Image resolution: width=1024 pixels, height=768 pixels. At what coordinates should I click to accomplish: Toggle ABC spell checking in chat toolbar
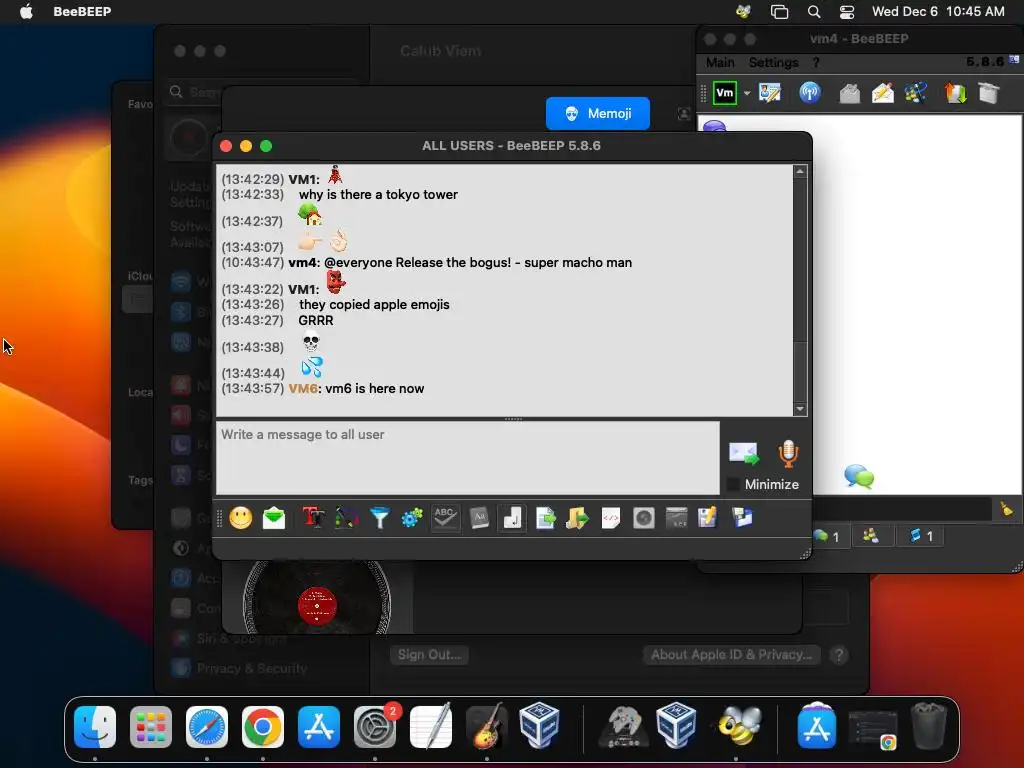click(x=445, y=519)
